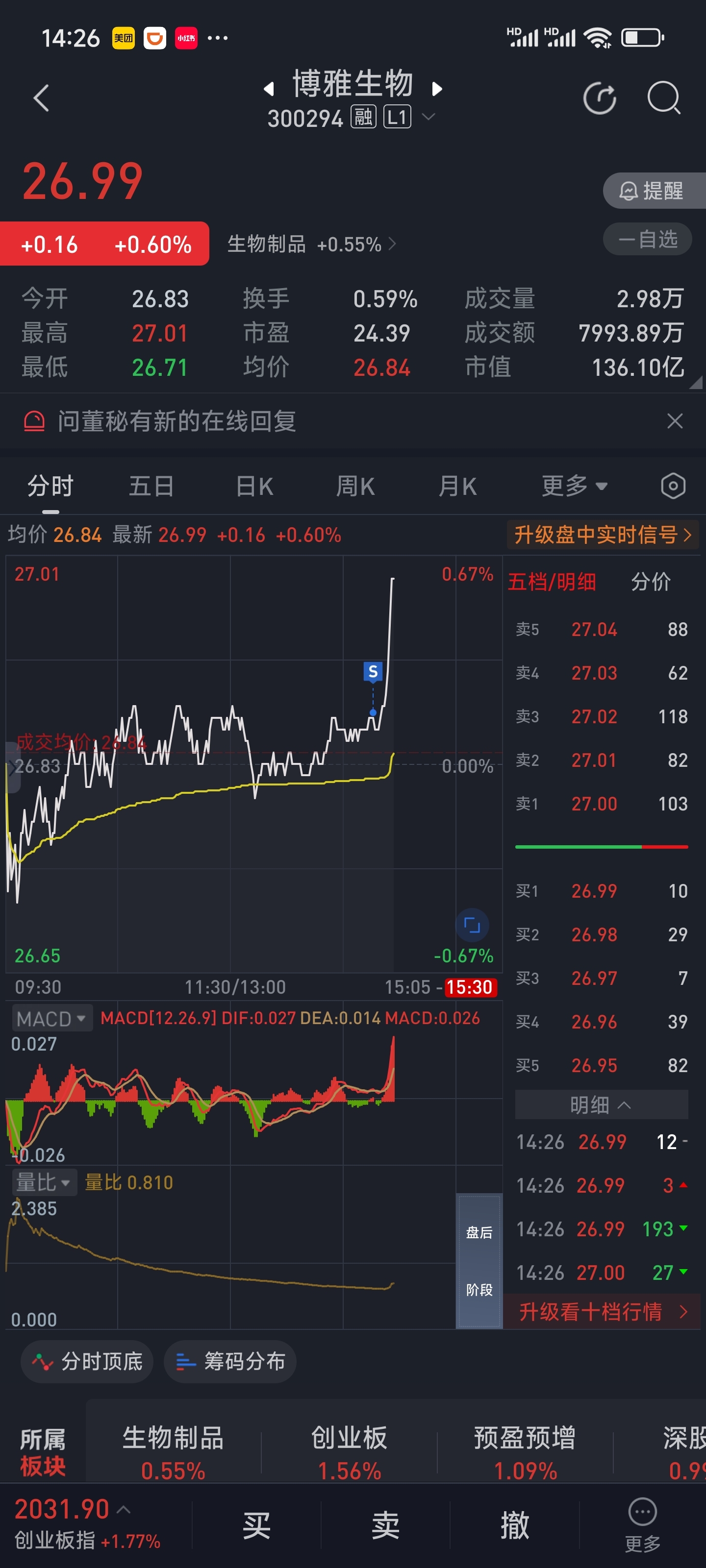Image resolution: width=706 pixels, height=1568 pixels.
Task: Tap 升级盘中实时信号 upgrade link
Action: 603,535
